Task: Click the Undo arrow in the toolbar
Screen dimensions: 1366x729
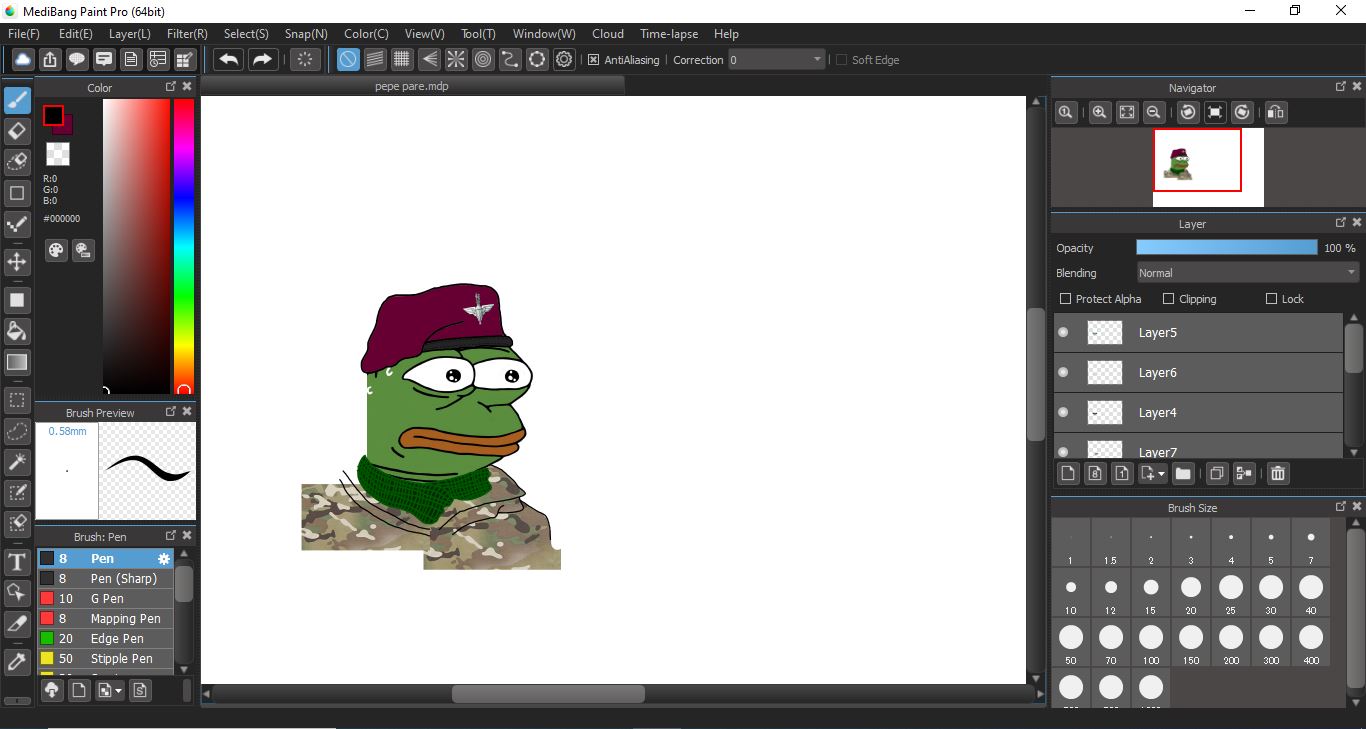Action: click(229, 60)
